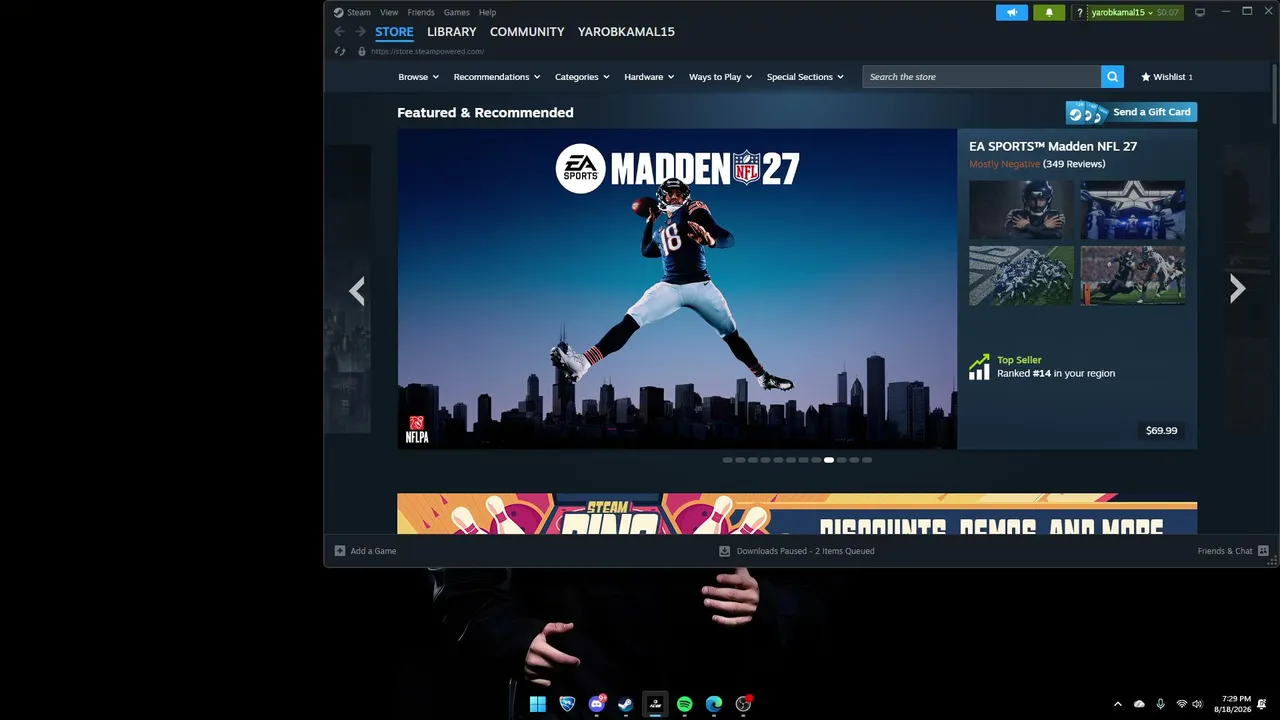Expand the Special Sections dropdown

pyautogui.click(x=805, y=77)
